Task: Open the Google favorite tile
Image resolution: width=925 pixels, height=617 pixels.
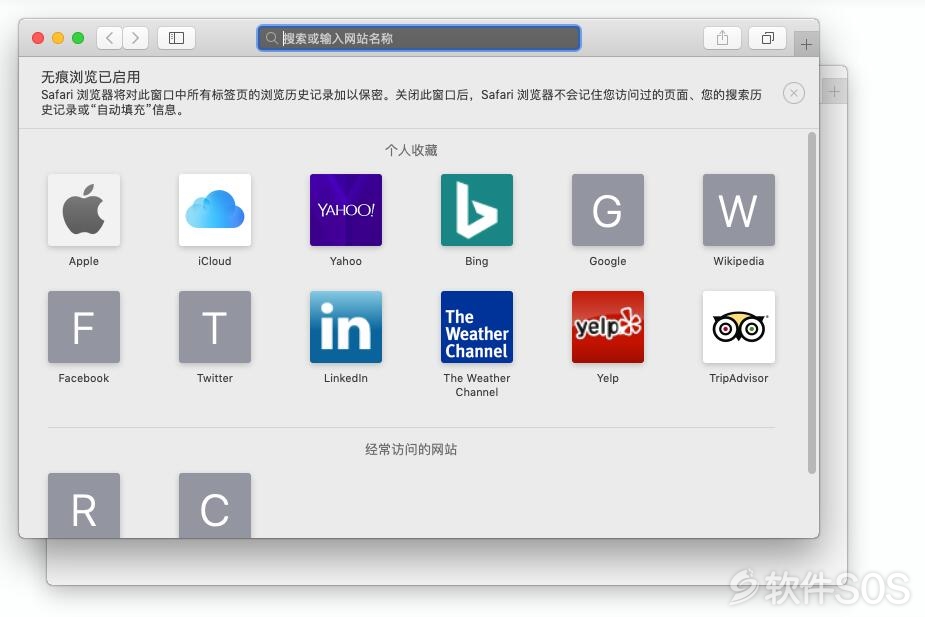Action: click(608, 210)
